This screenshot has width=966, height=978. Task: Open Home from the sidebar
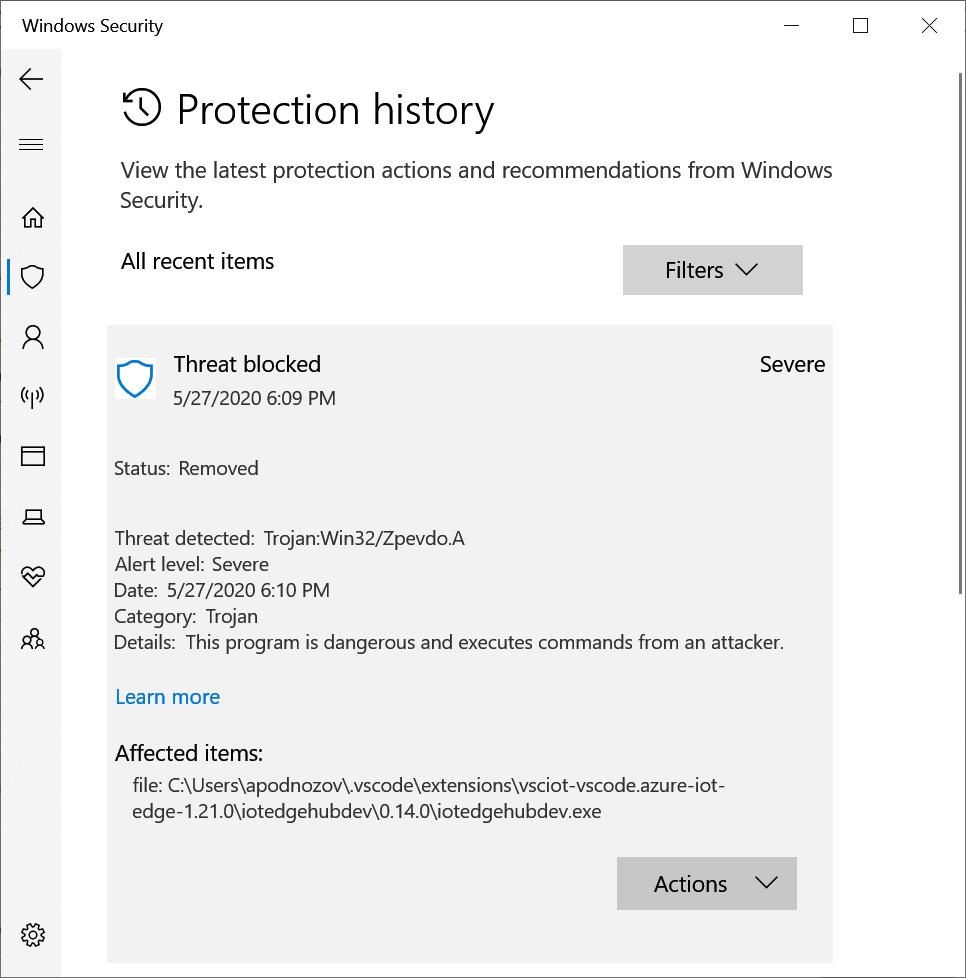point(32,217)
